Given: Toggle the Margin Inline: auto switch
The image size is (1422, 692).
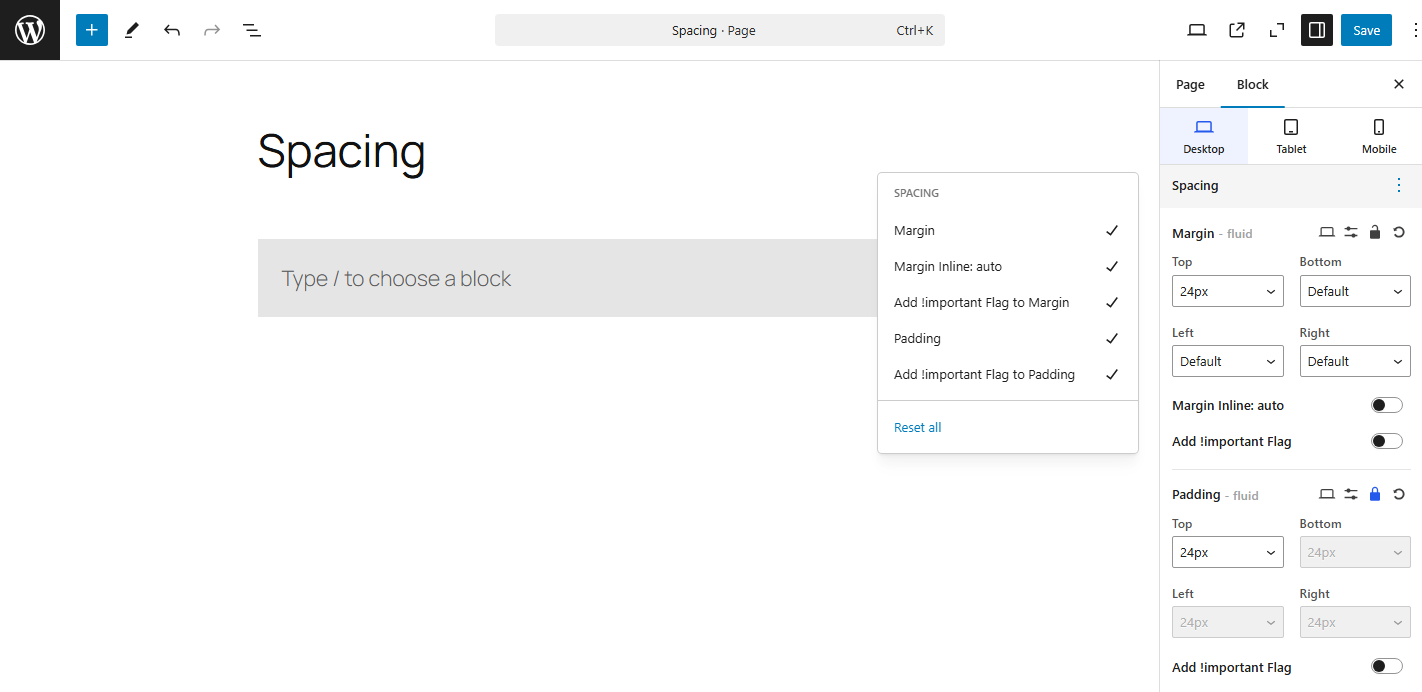Looking at the screenshot, I should point(1387,405).
